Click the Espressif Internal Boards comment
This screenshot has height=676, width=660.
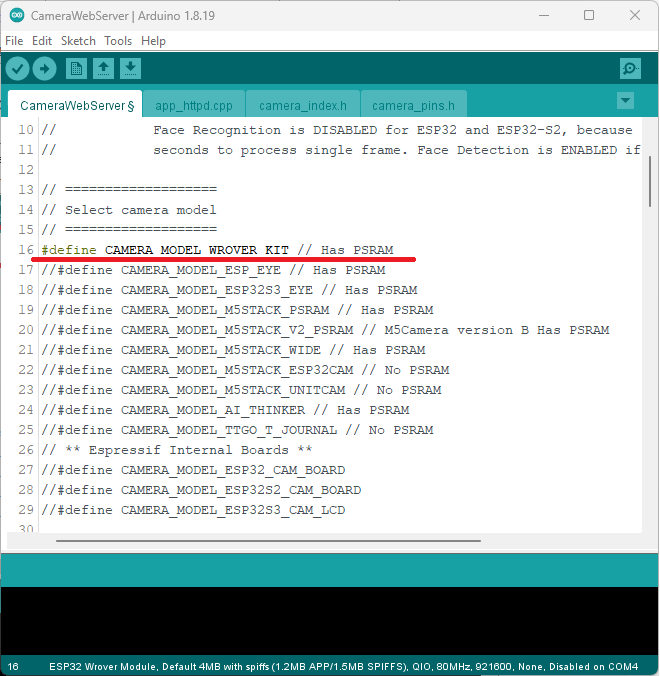(x=177, y=450)
